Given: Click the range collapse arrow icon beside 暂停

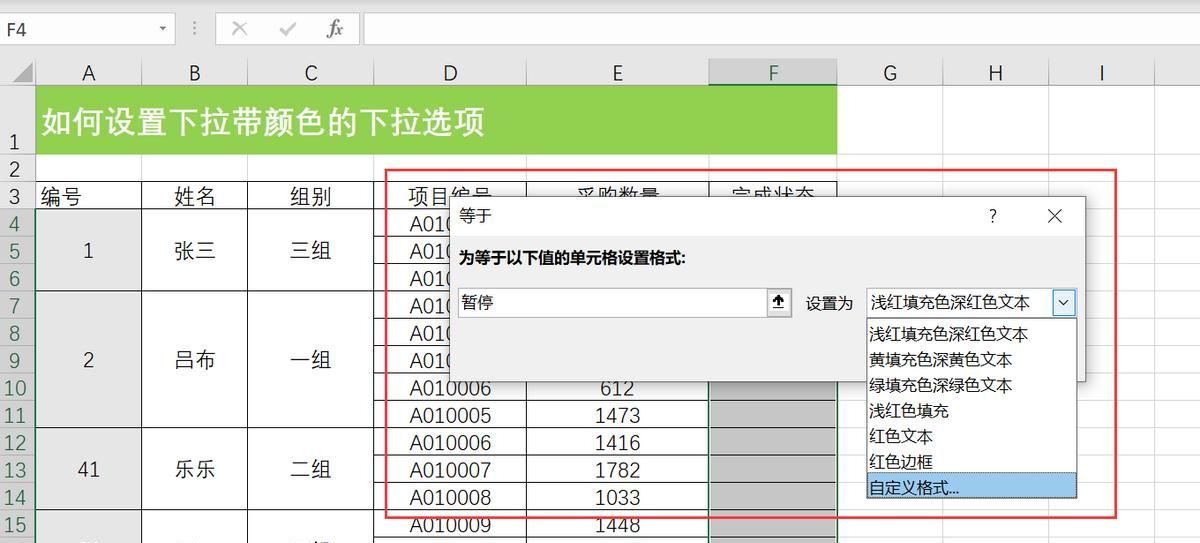Looking at the screenshot, I should pos(780,302).
